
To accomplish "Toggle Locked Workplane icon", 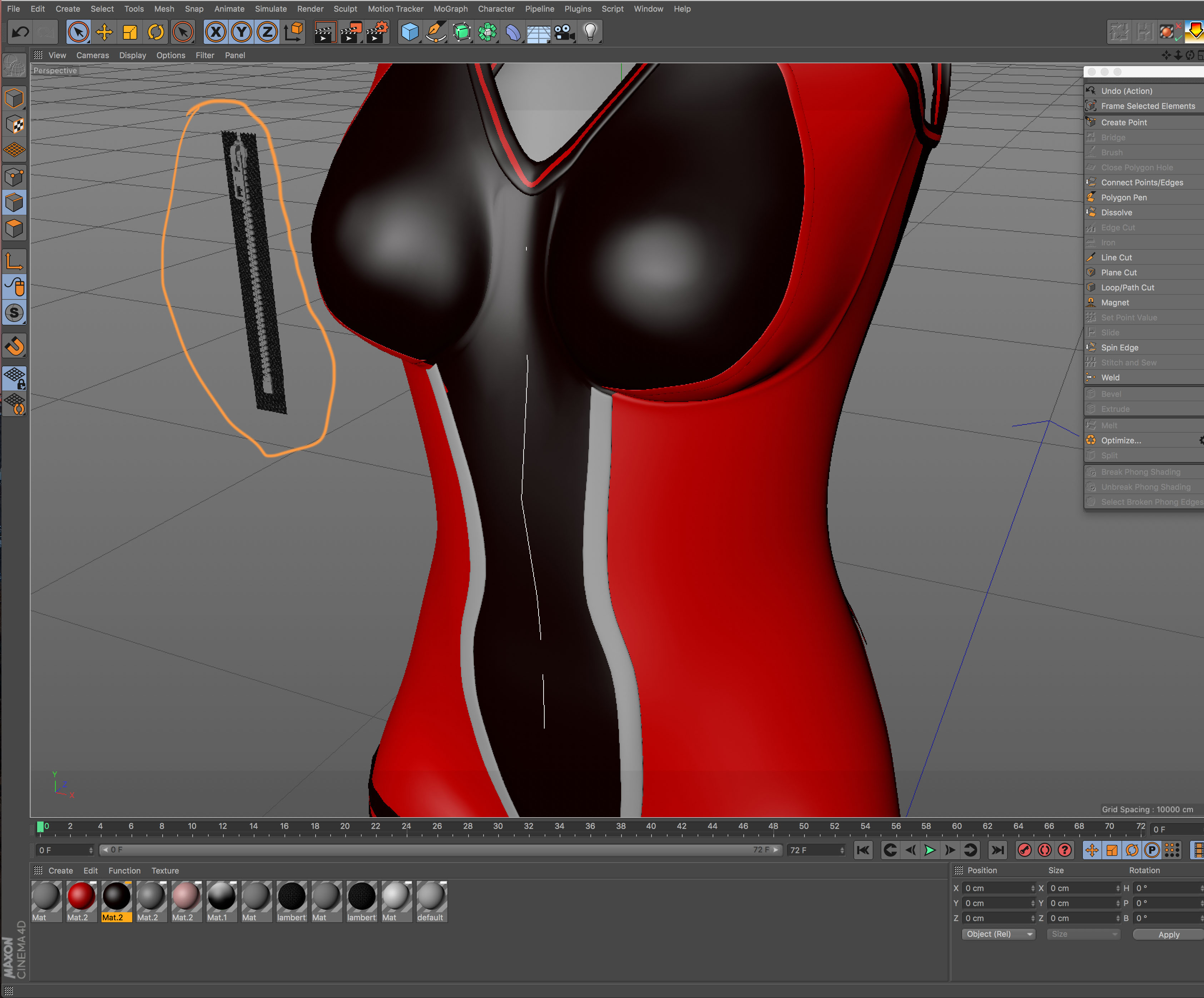I will point(14,378).
